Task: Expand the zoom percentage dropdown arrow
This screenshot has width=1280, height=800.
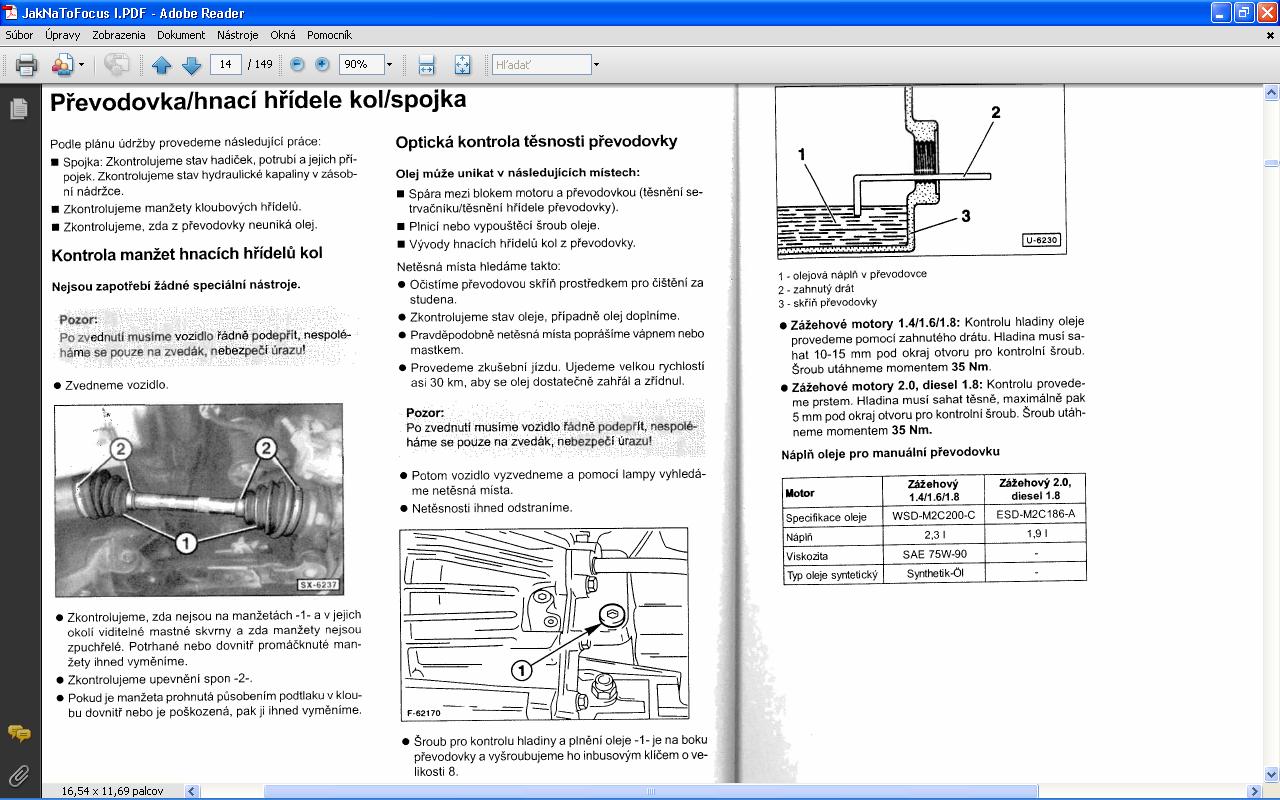Action: click(x=389, y=65)
